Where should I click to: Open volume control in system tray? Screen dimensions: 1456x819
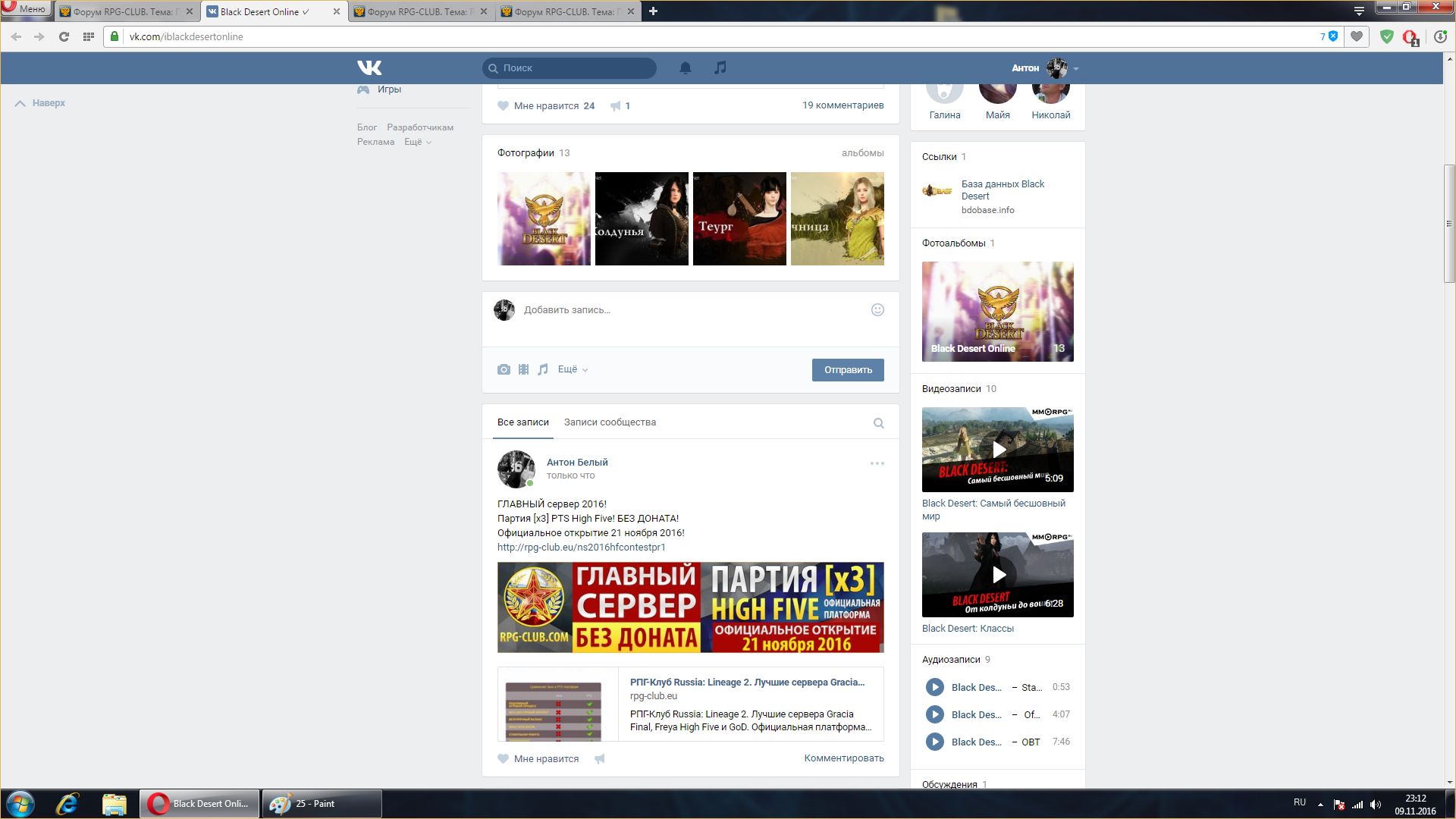click(1376, 805)
